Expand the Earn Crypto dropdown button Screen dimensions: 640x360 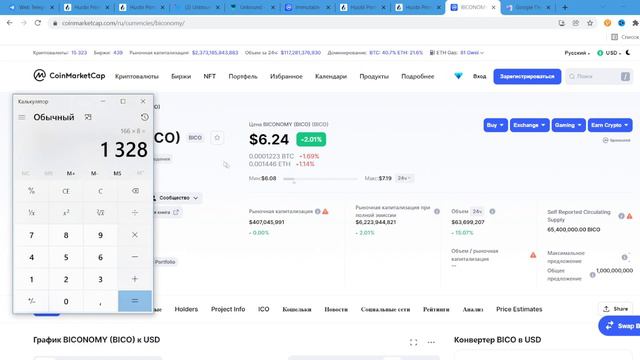click(x=610, y=125)
